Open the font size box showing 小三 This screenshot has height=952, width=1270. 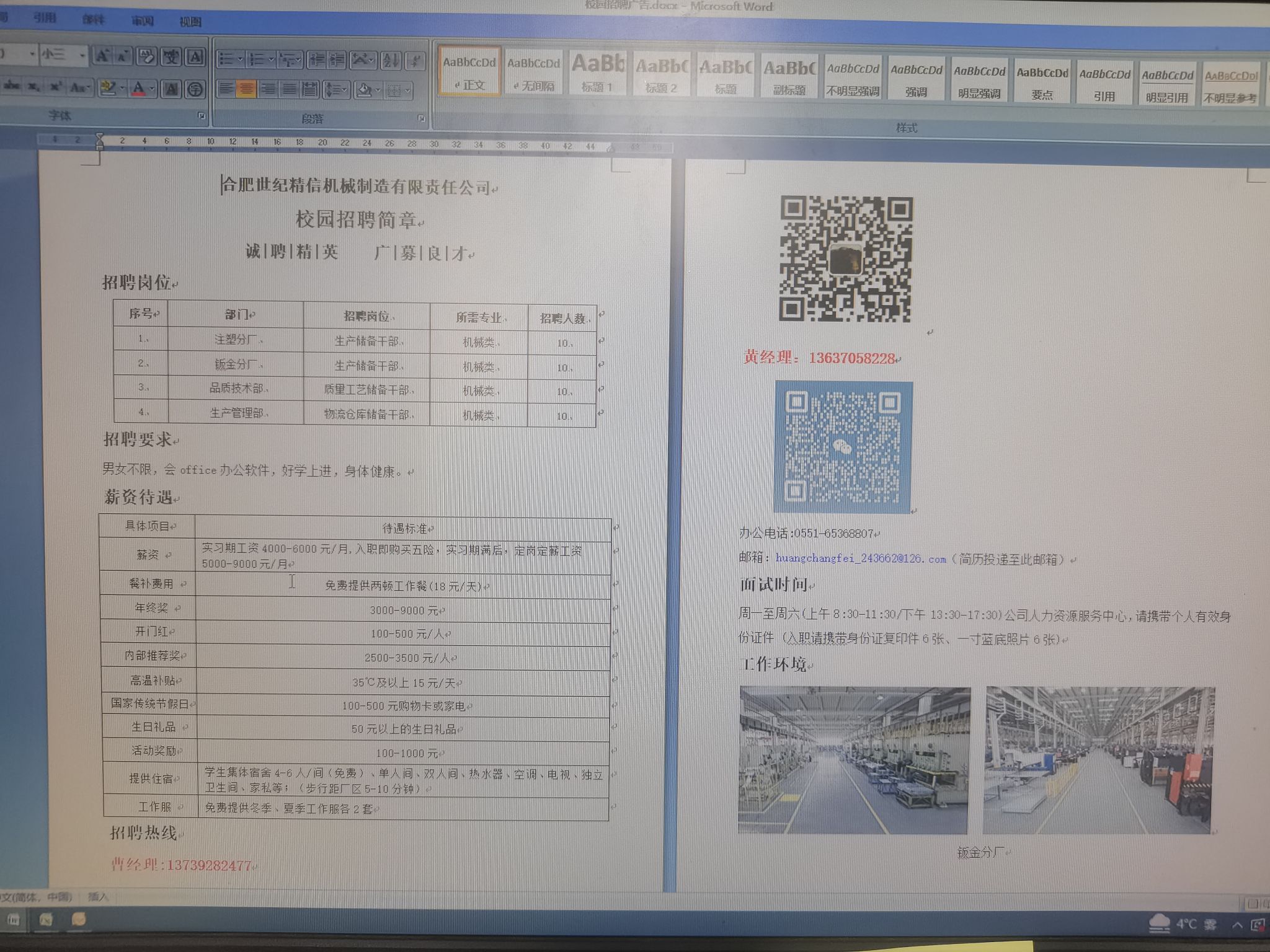click(x=63, y=55)
